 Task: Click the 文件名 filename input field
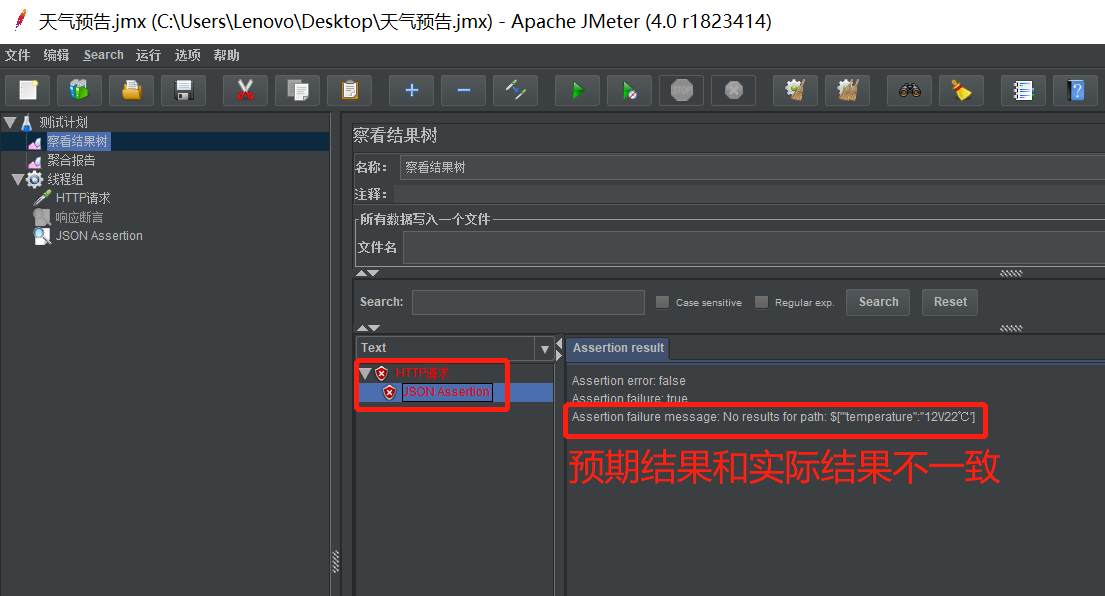point(754,248)
